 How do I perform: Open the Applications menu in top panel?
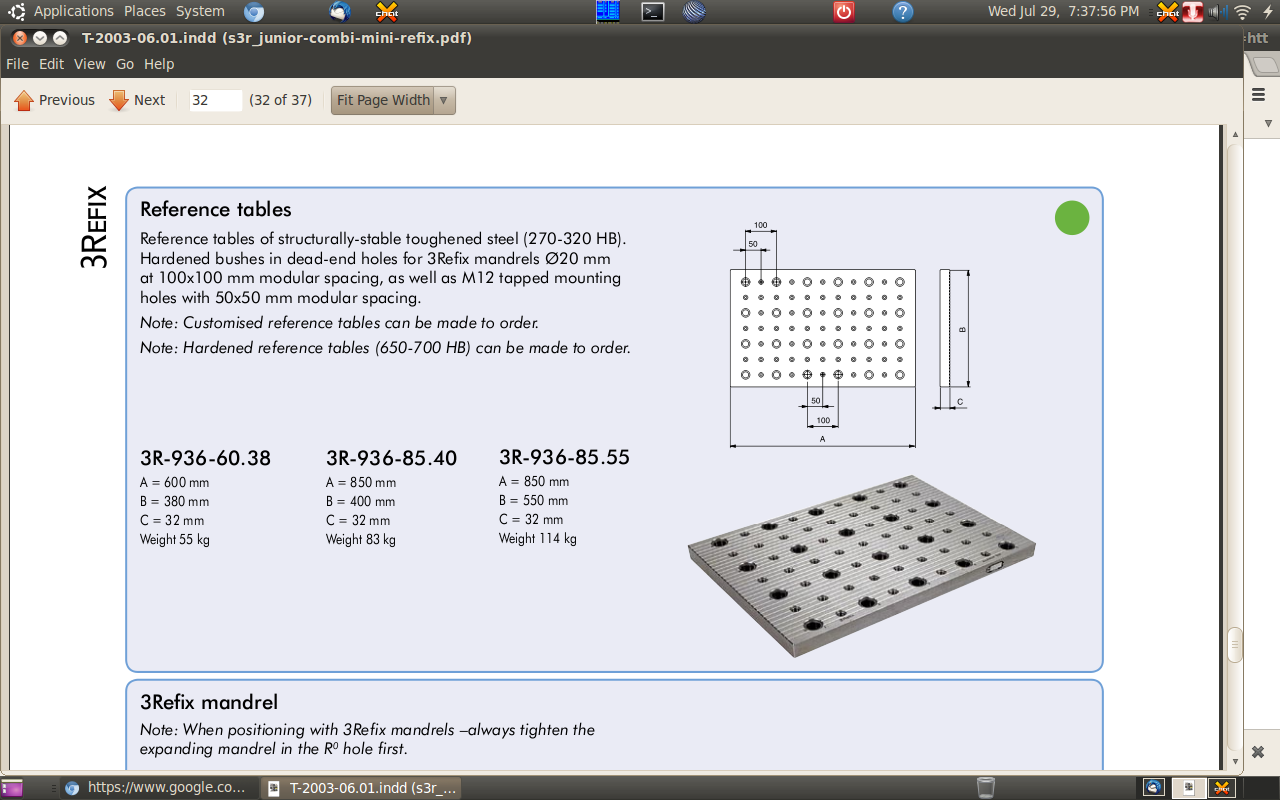[73, 11]
